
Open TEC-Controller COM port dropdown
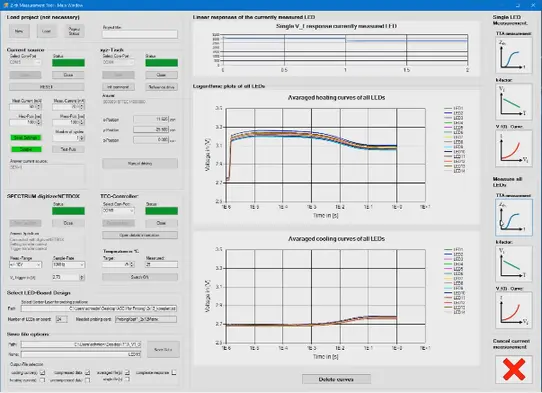118,210
